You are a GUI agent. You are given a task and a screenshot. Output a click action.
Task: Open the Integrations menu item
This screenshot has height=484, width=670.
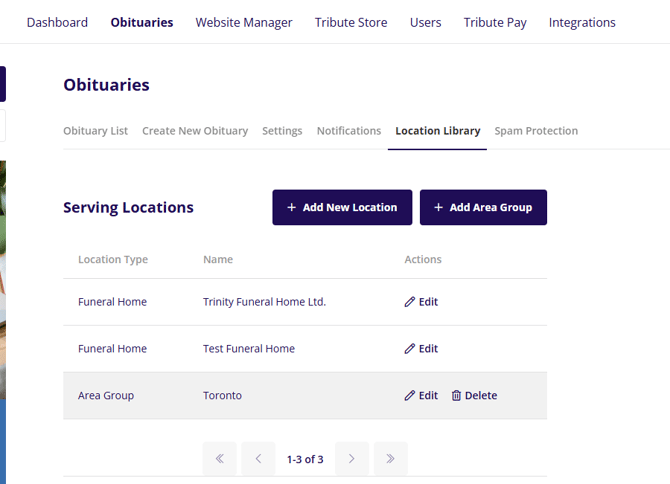click(582, 22)
